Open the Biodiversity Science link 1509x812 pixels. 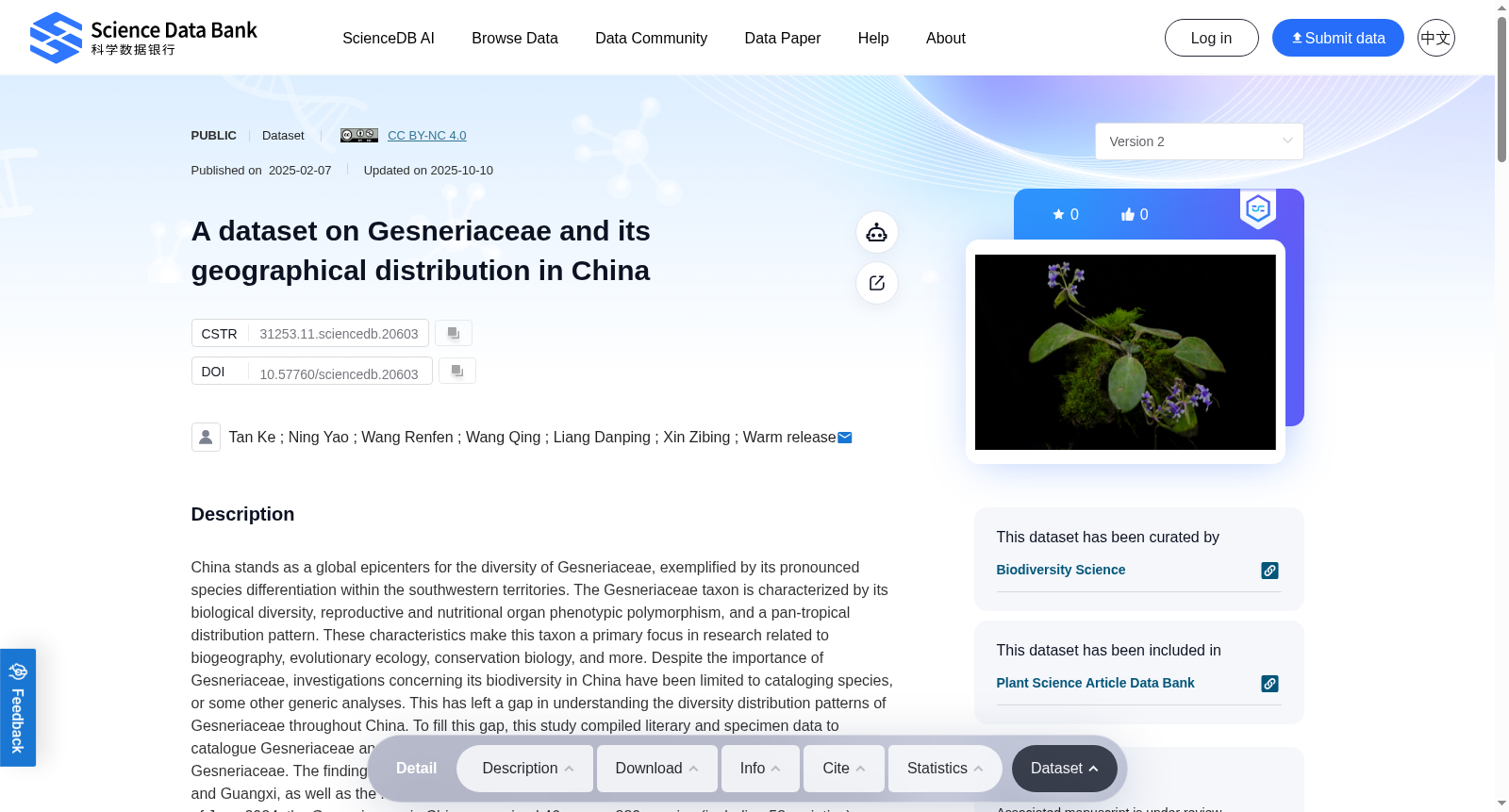(1061, 570)
